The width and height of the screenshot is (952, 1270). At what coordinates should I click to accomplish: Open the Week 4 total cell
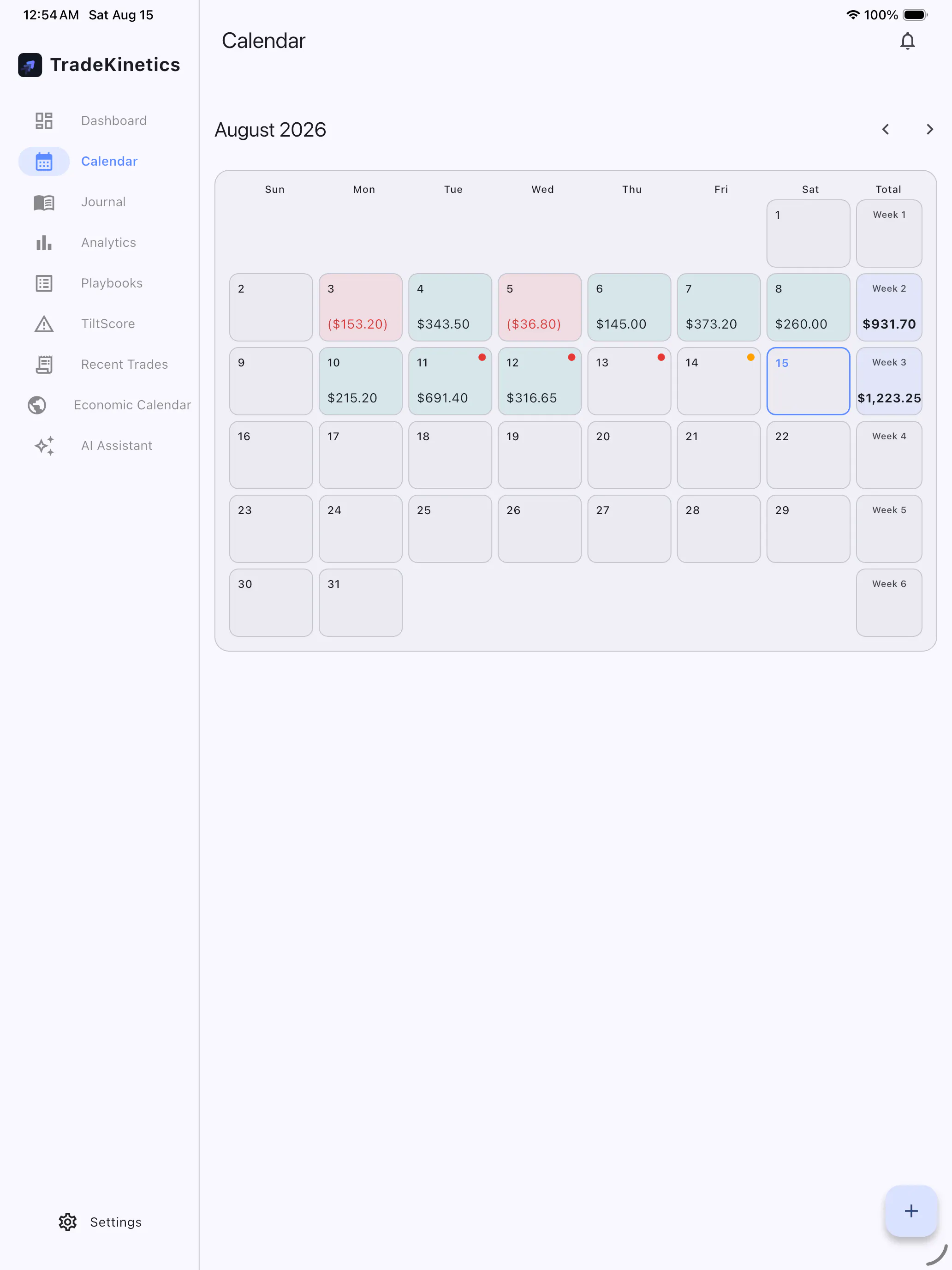tap(889, 455)
